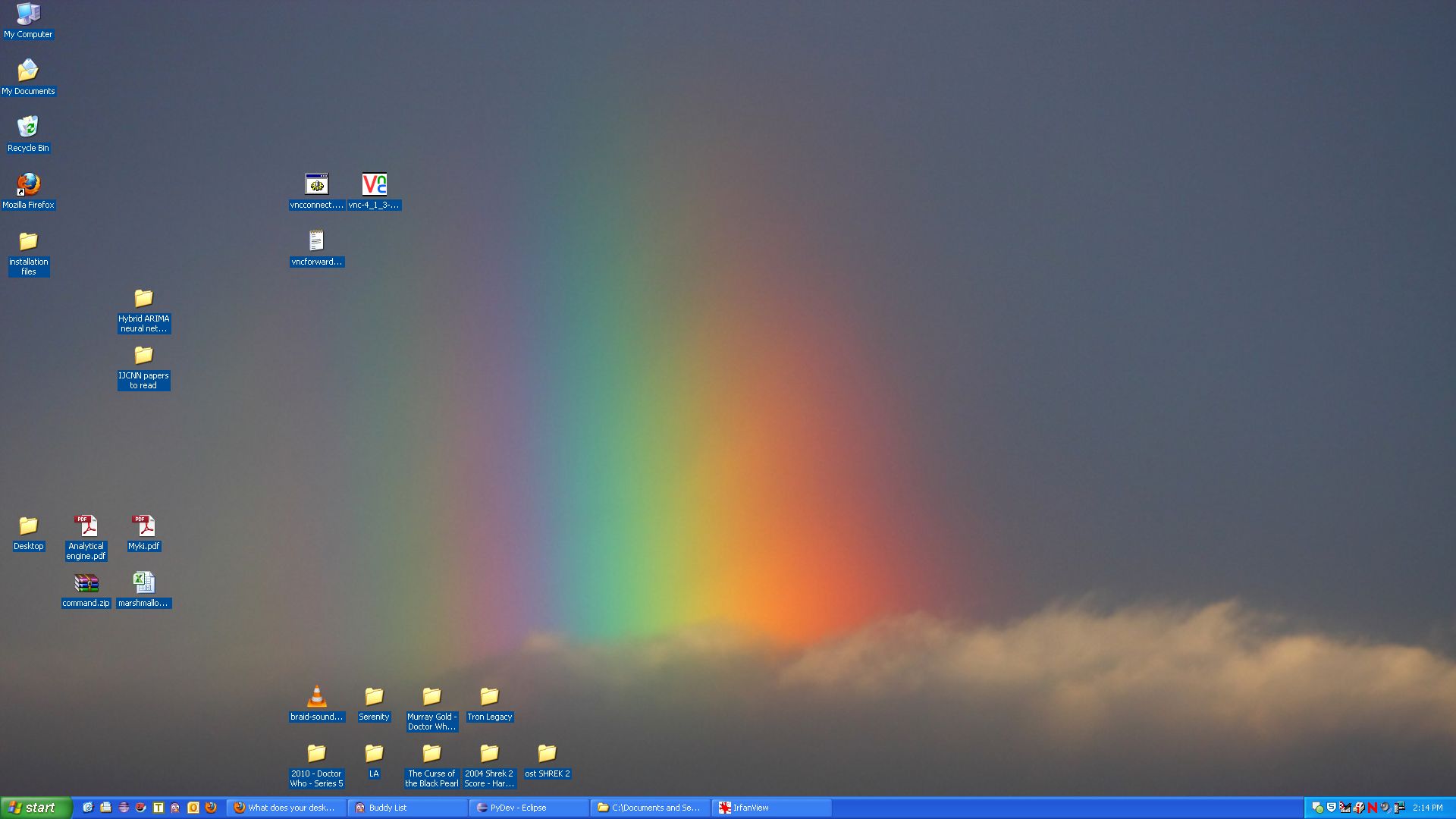Open the Mozilla Firefox desktop shortcut

click(x=28, y=184)
